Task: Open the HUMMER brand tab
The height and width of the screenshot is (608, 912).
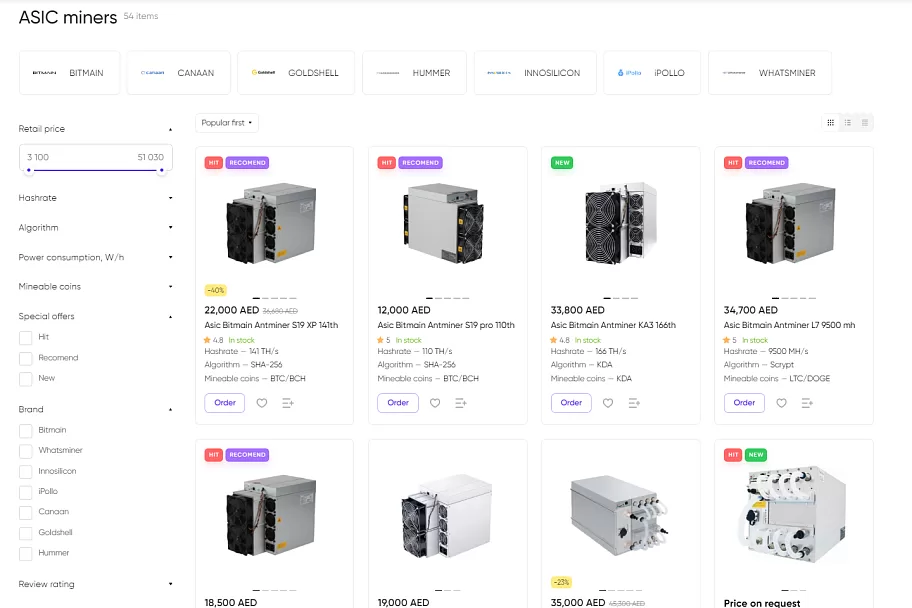Action: (x=414, y=73)
